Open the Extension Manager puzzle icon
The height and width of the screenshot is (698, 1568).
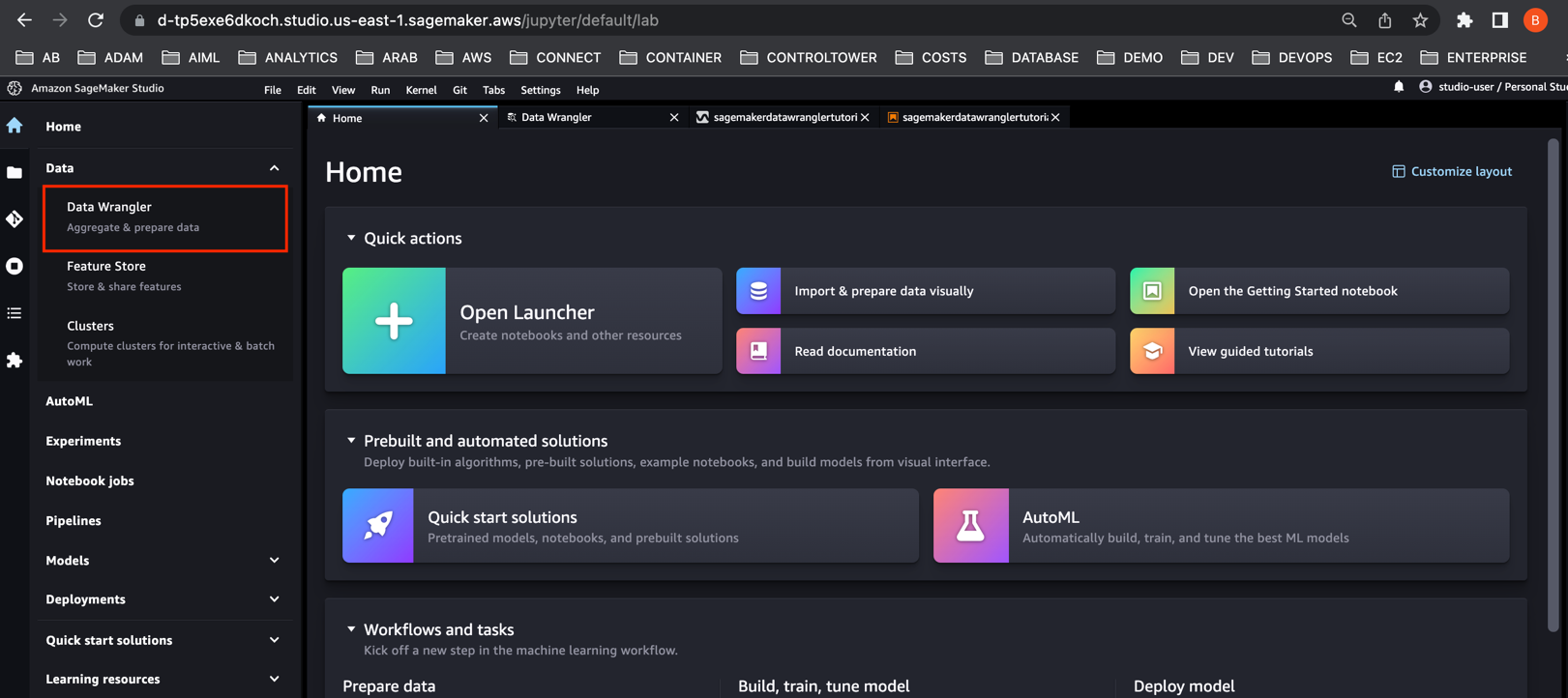coord(15,360)
